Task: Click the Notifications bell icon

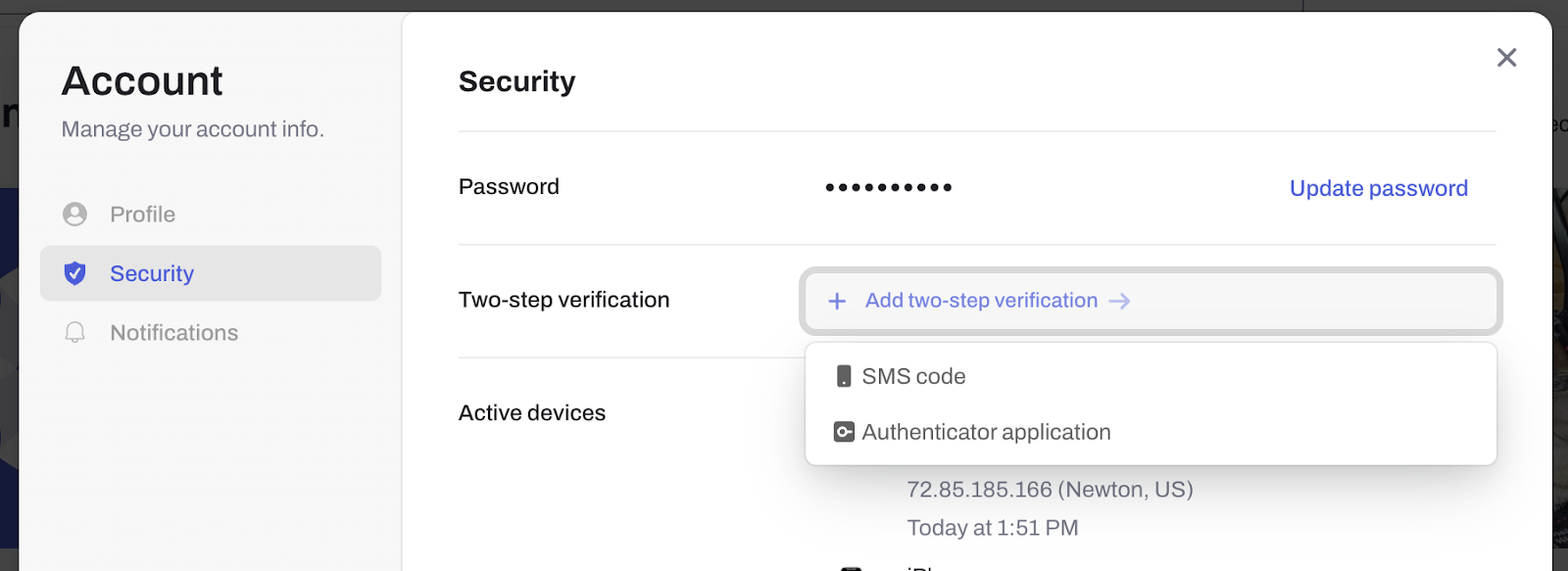Action: (x=74, y=333)
